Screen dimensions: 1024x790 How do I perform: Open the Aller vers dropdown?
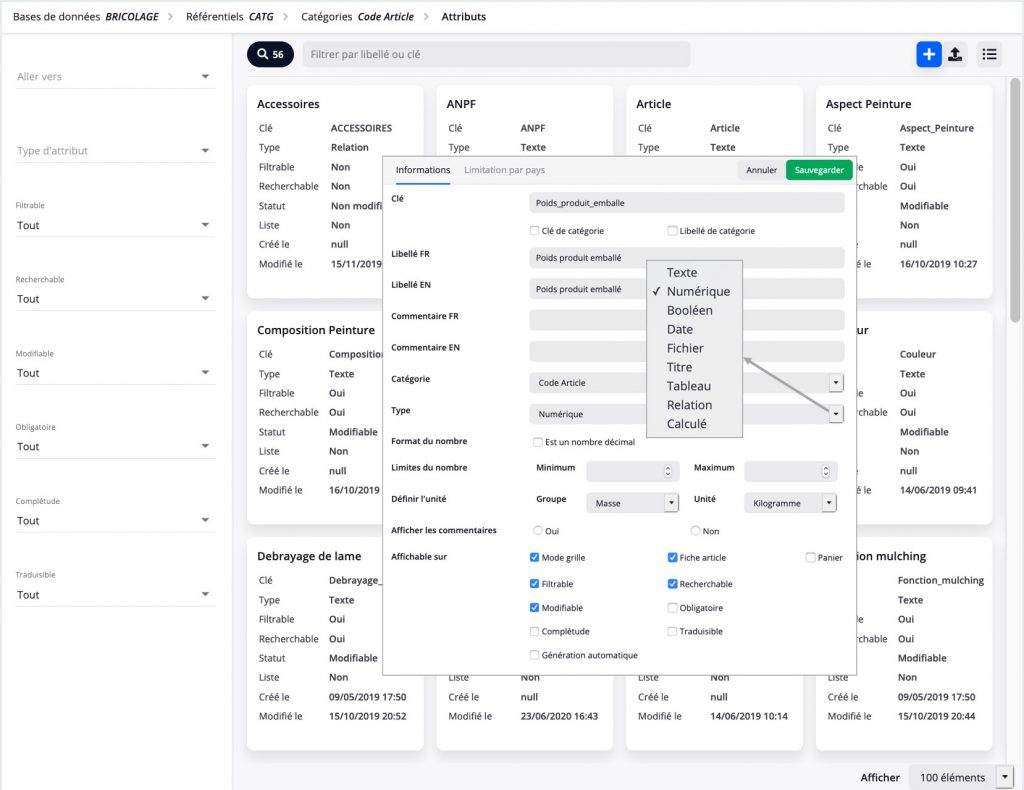[115, 76]
